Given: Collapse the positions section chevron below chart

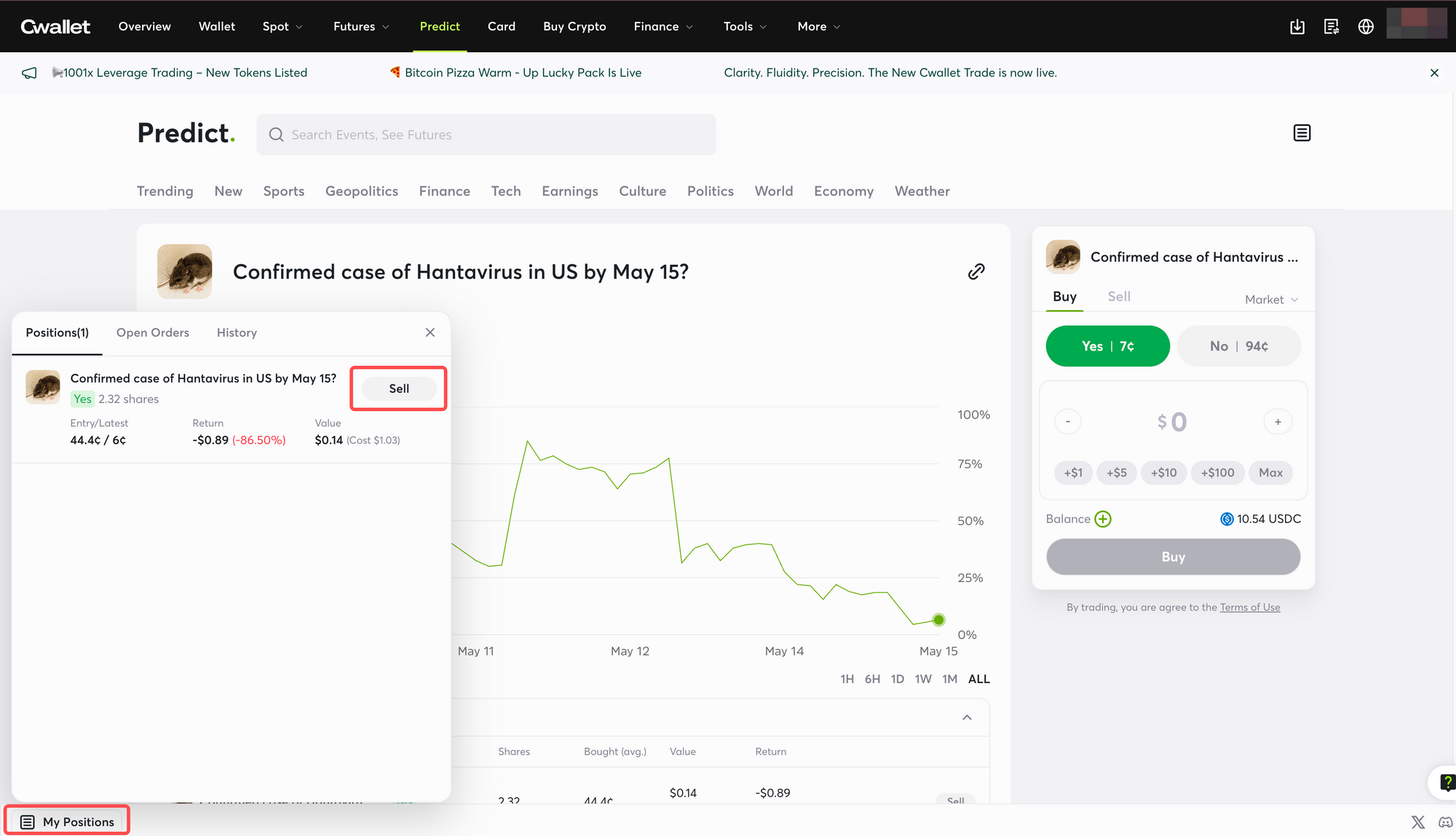Looking at the screenshot, I should tap(967, 717).
